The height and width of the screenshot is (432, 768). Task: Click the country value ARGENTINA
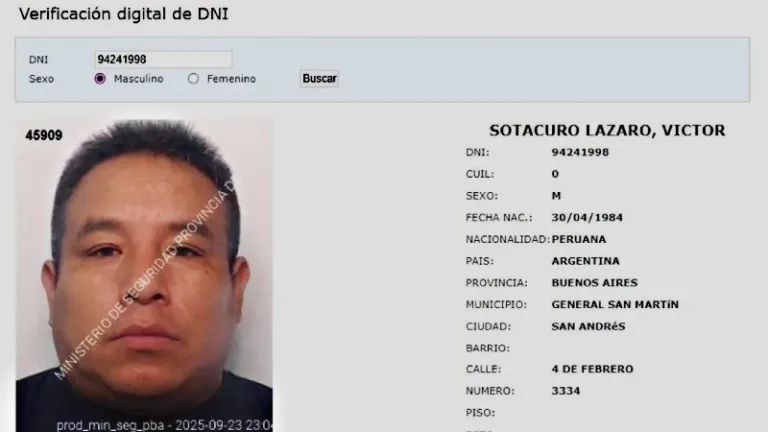click(585, 261)
